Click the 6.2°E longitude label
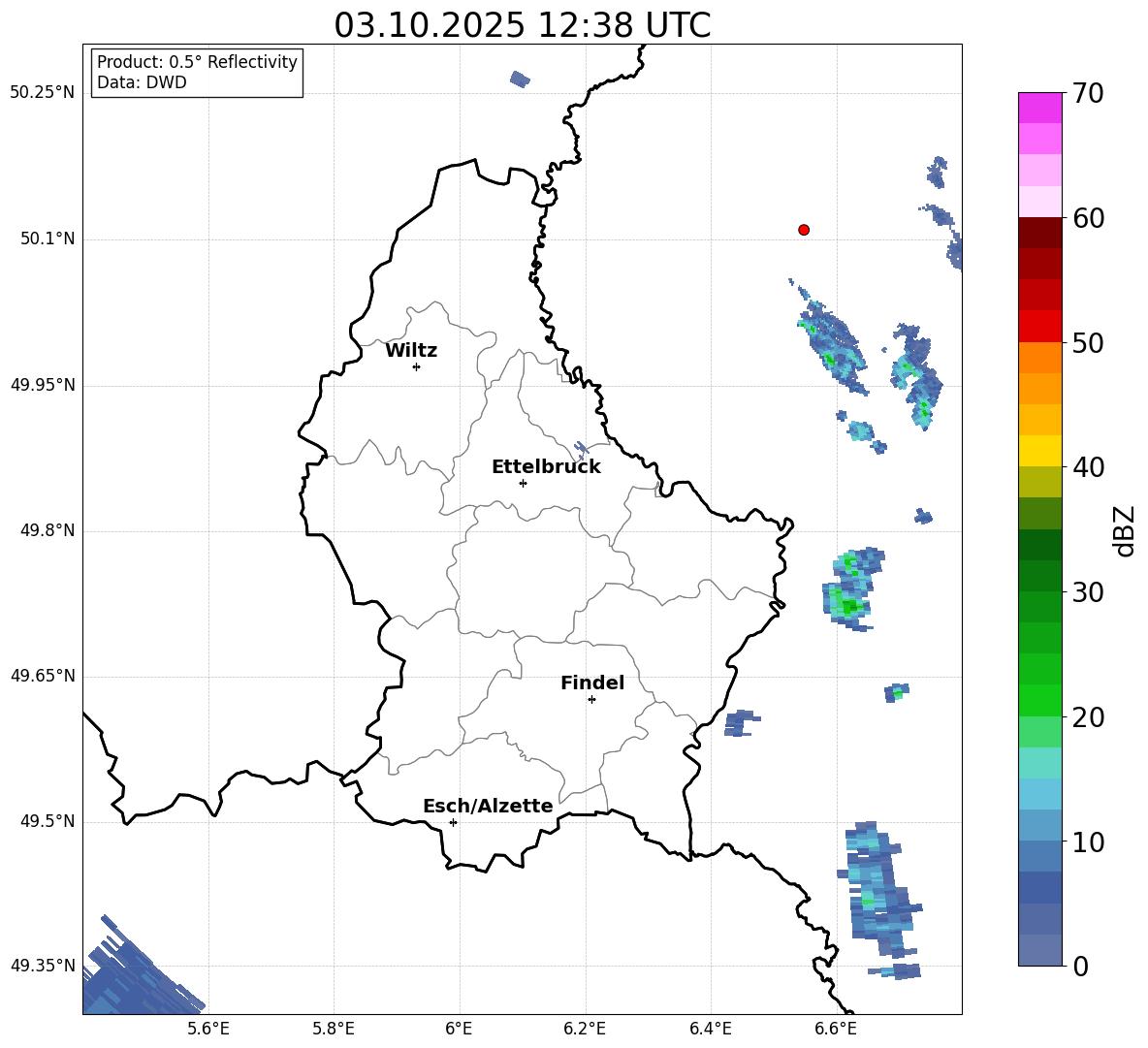 585,1029
